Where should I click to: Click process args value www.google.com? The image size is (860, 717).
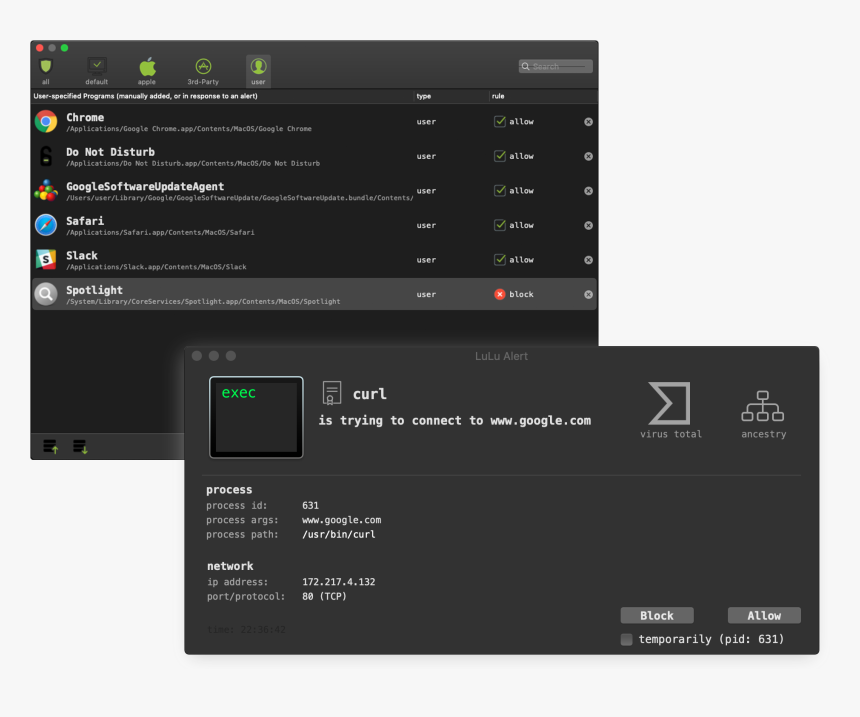[x=341, y=520]
